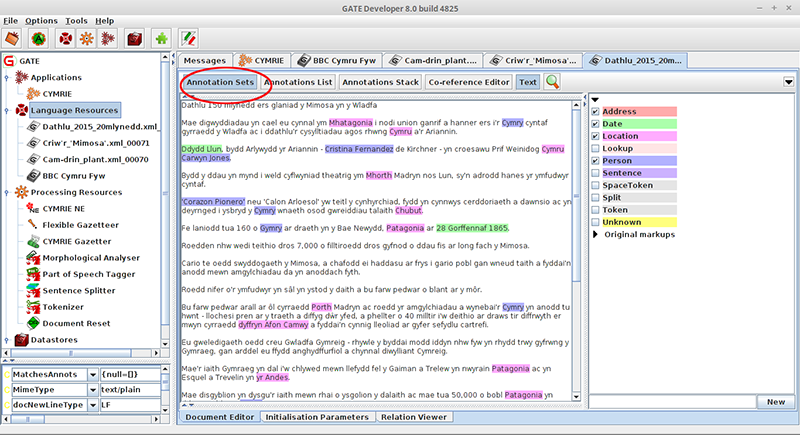Click the CYMRIE application icon in tree
Screen dimensions: 800x435
(33, 93)
